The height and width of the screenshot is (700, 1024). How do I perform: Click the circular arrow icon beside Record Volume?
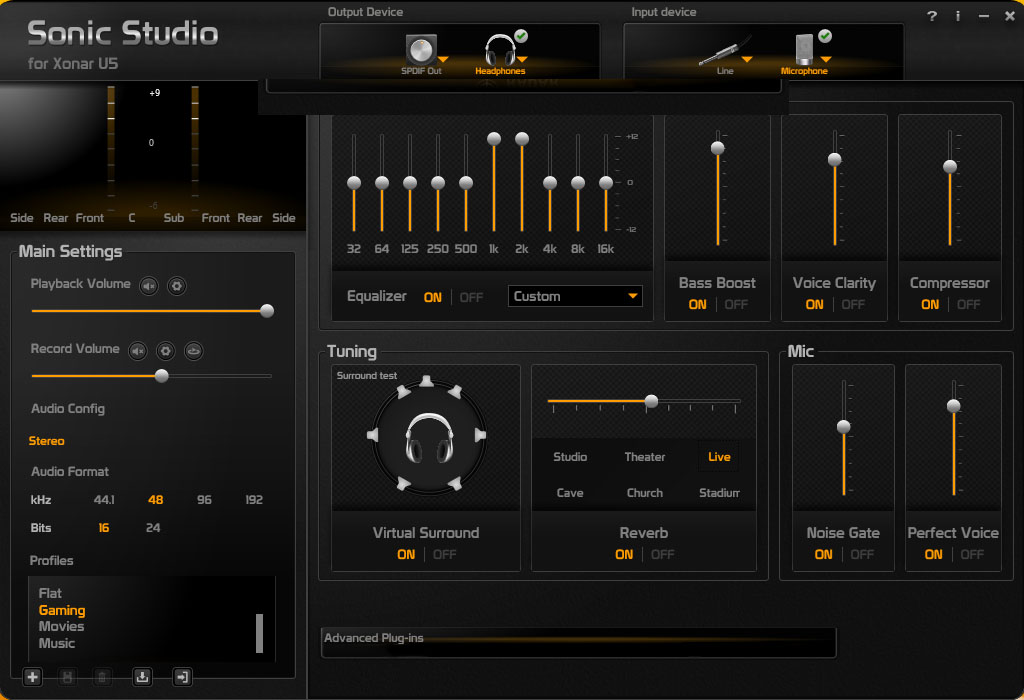[x=193, y=351]
